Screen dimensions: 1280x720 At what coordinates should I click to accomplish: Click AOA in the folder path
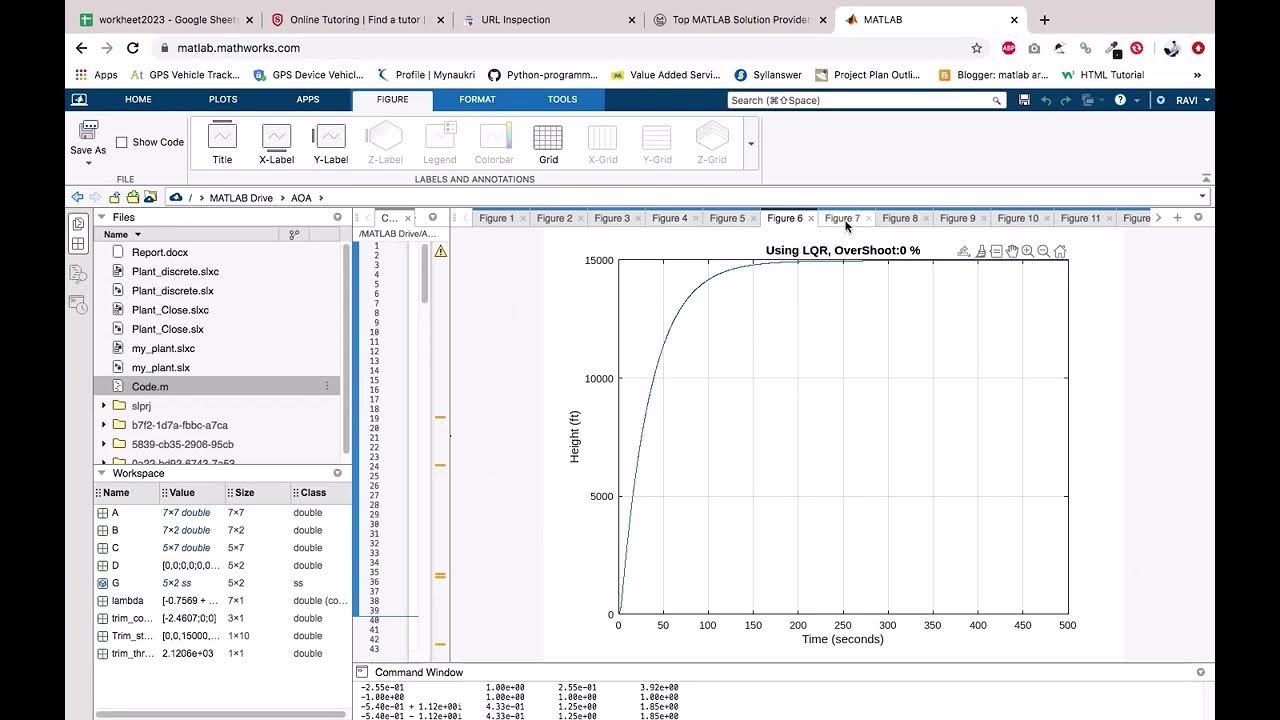tap(301, 198)
